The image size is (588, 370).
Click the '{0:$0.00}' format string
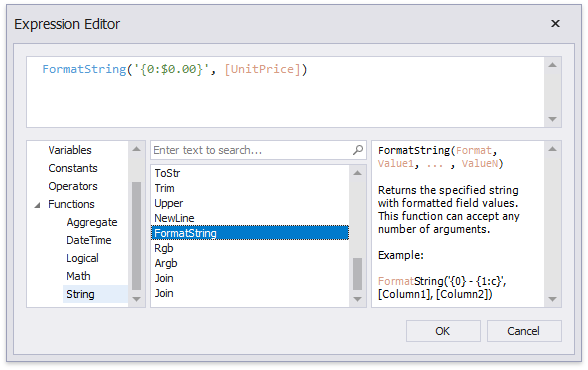pos(171,69)
